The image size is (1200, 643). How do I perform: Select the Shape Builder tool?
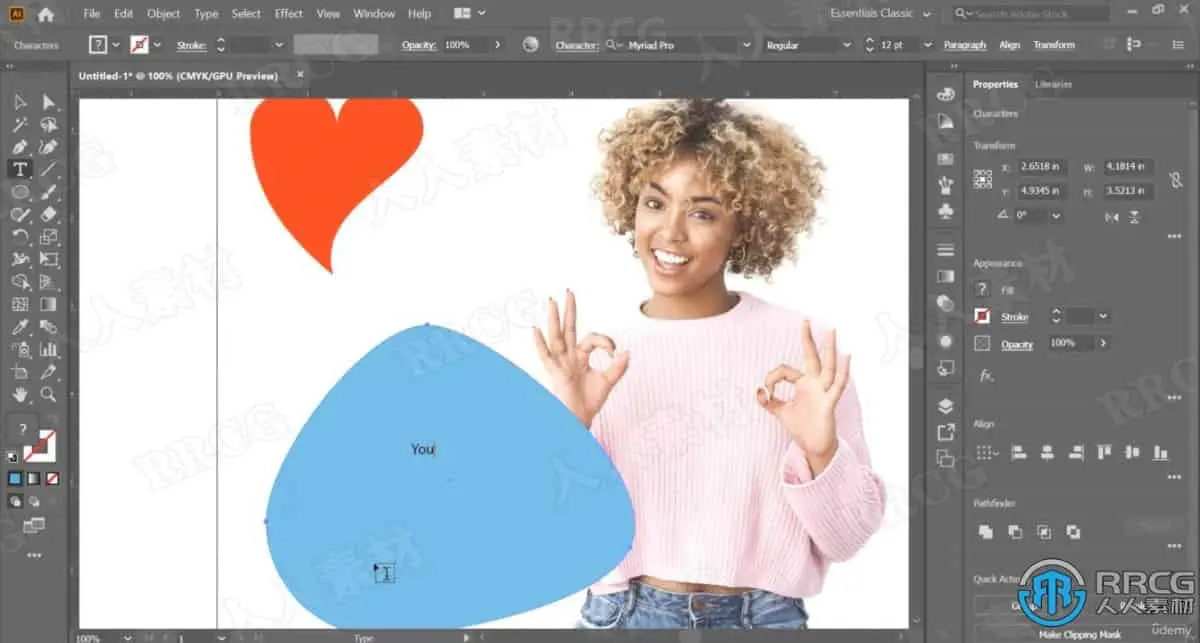[x=20, y=282]
